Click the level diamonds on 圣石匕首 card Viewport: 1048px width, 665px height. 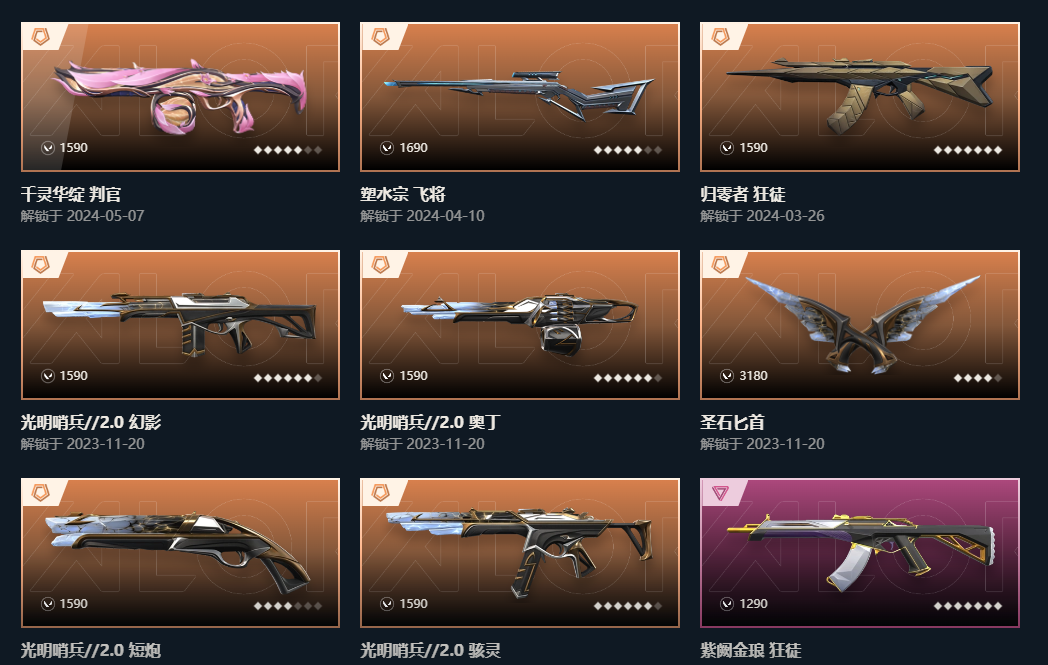pos(978,378)
